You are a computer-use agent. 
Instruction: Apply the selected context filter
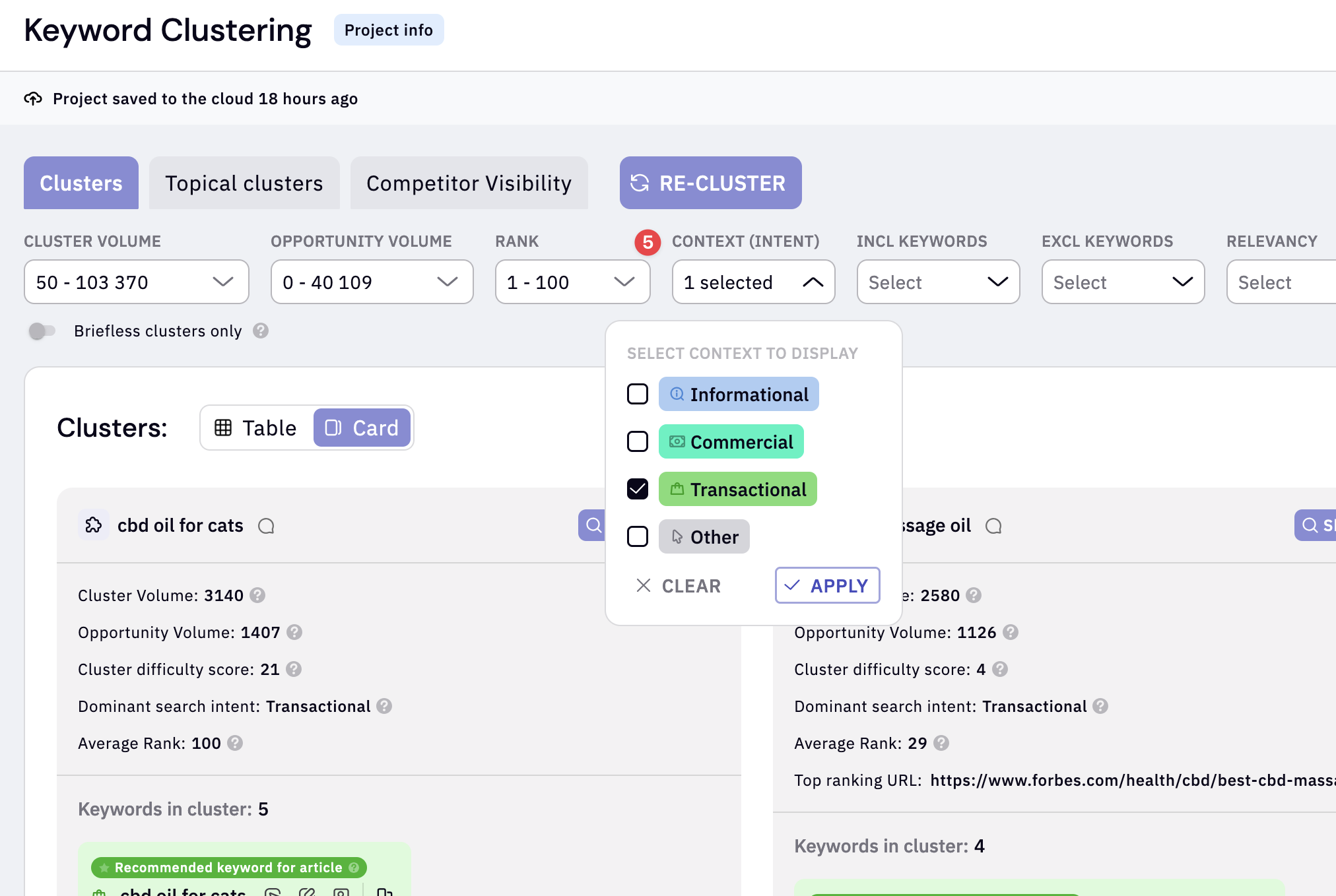[x=827, y=585]
